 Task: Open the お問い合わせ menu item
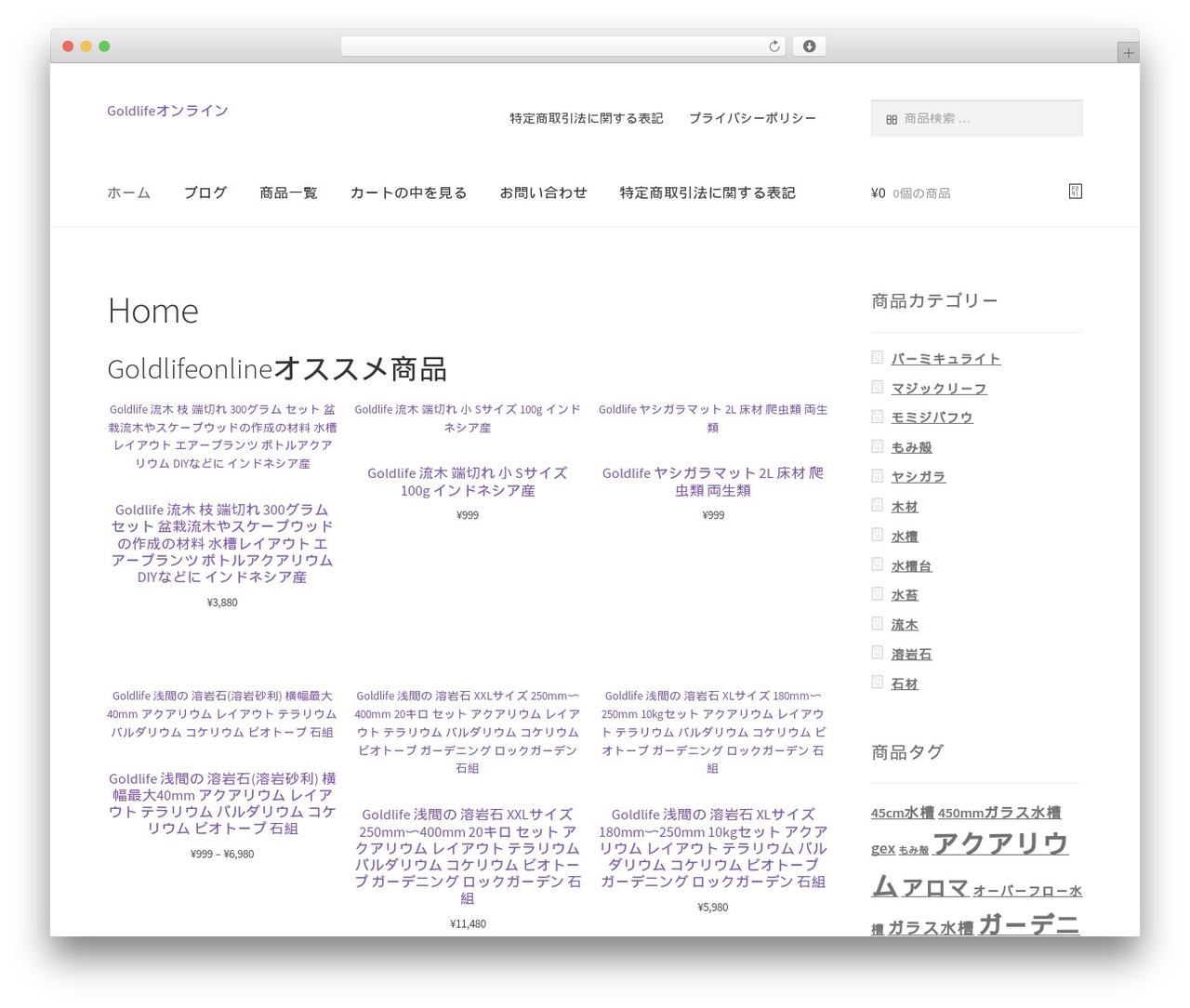coord(543,192)
